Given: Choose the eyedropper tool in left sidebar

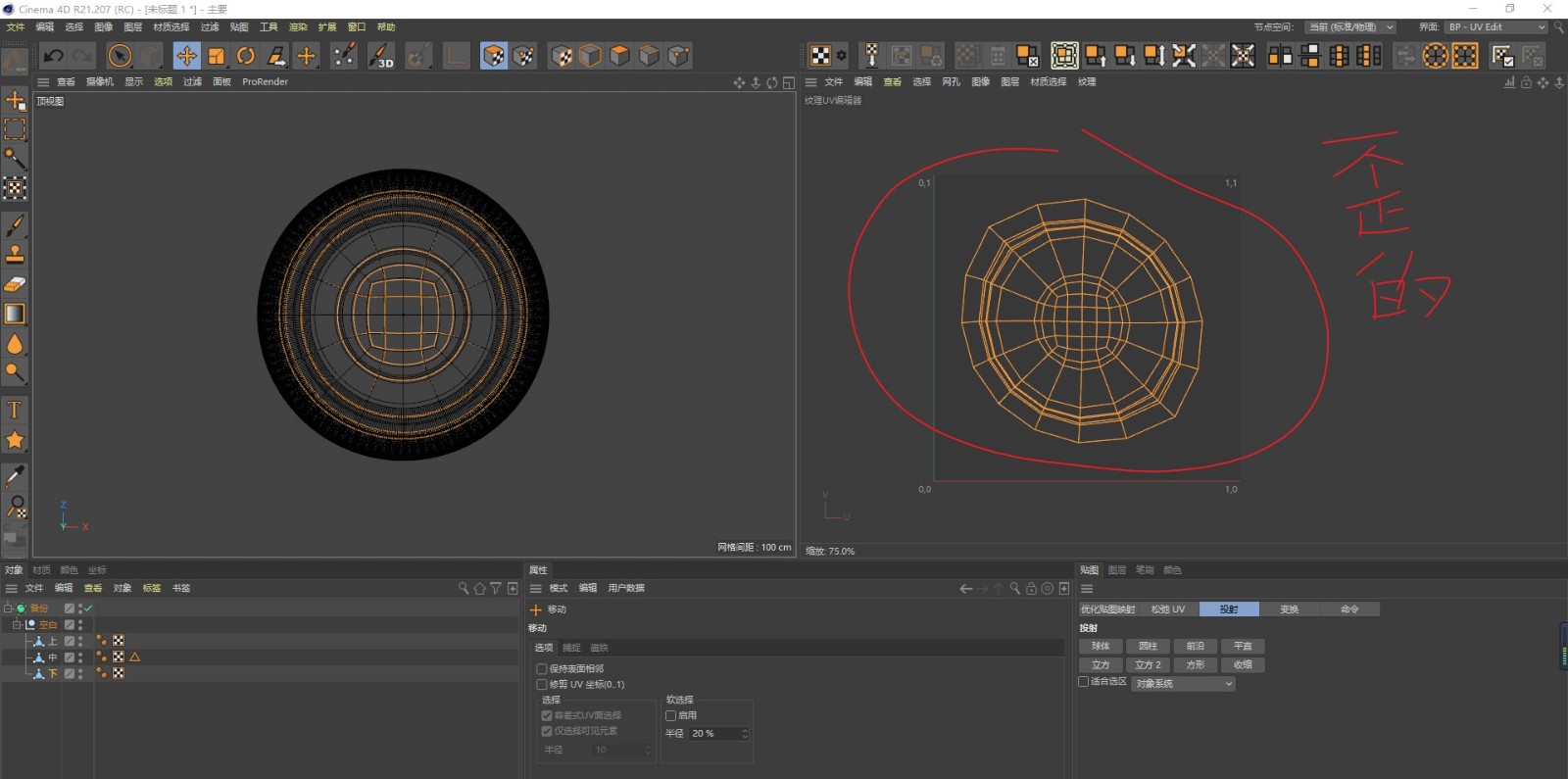Looking at the screenshot, I should coord(15,475).
